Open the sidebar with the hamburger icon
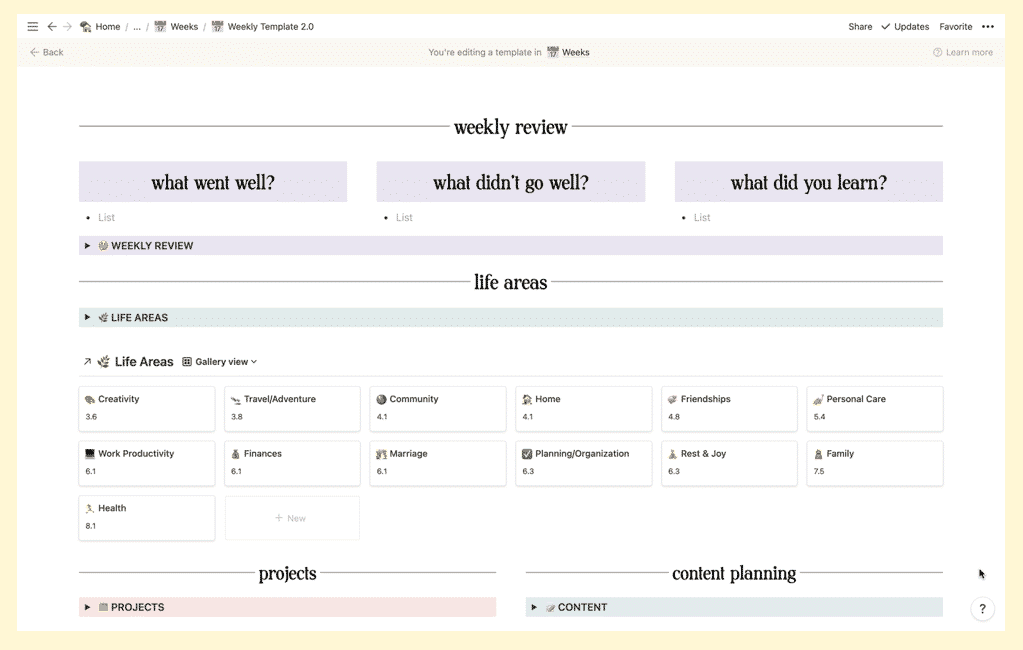 tap(32, 26)
